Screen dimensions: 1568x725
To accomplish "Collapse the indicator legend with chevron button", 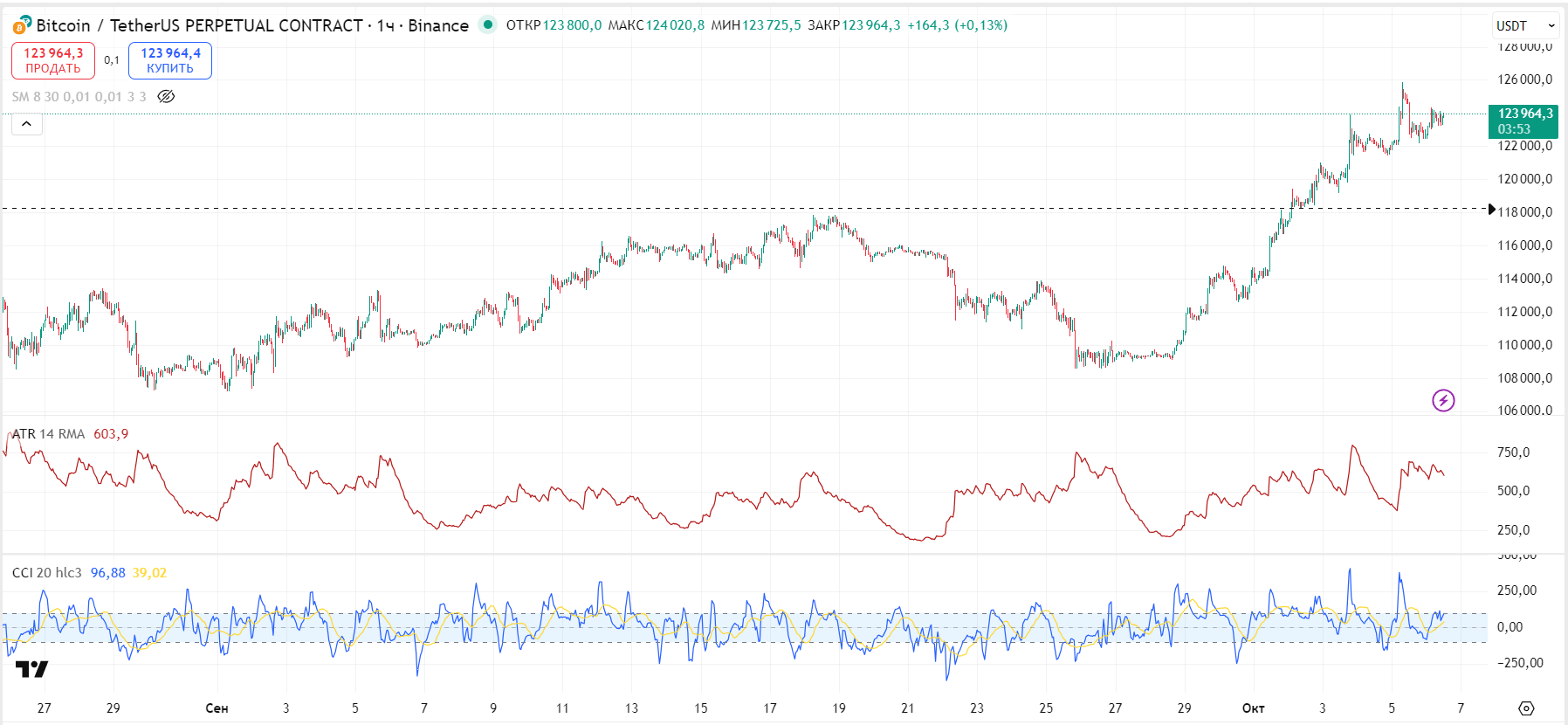I will 27,124.
